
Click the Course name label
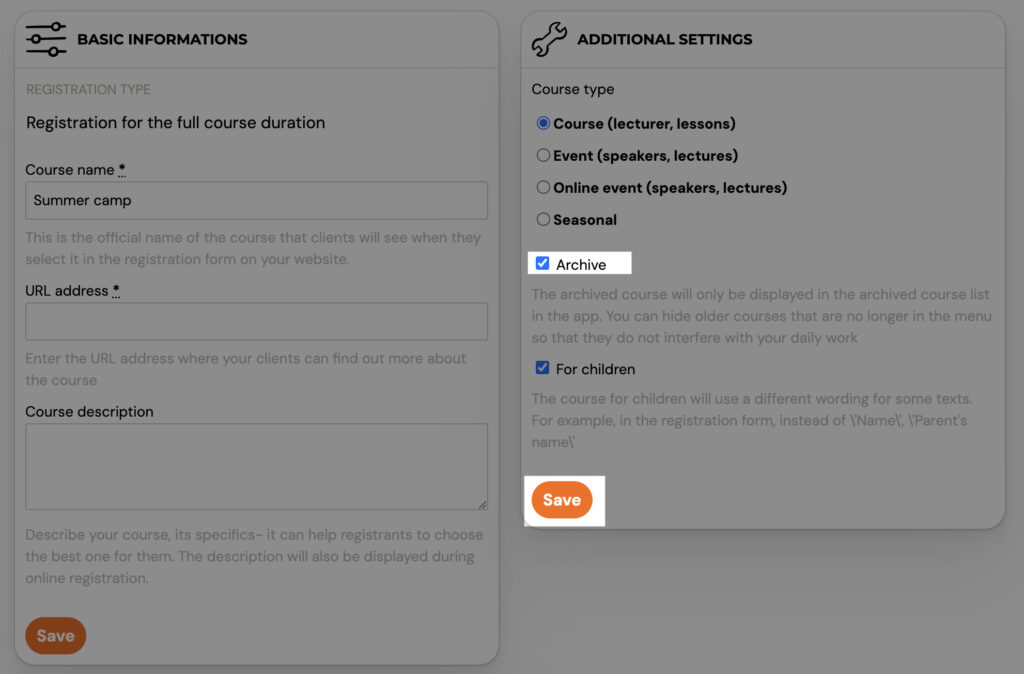pos(75,170)
